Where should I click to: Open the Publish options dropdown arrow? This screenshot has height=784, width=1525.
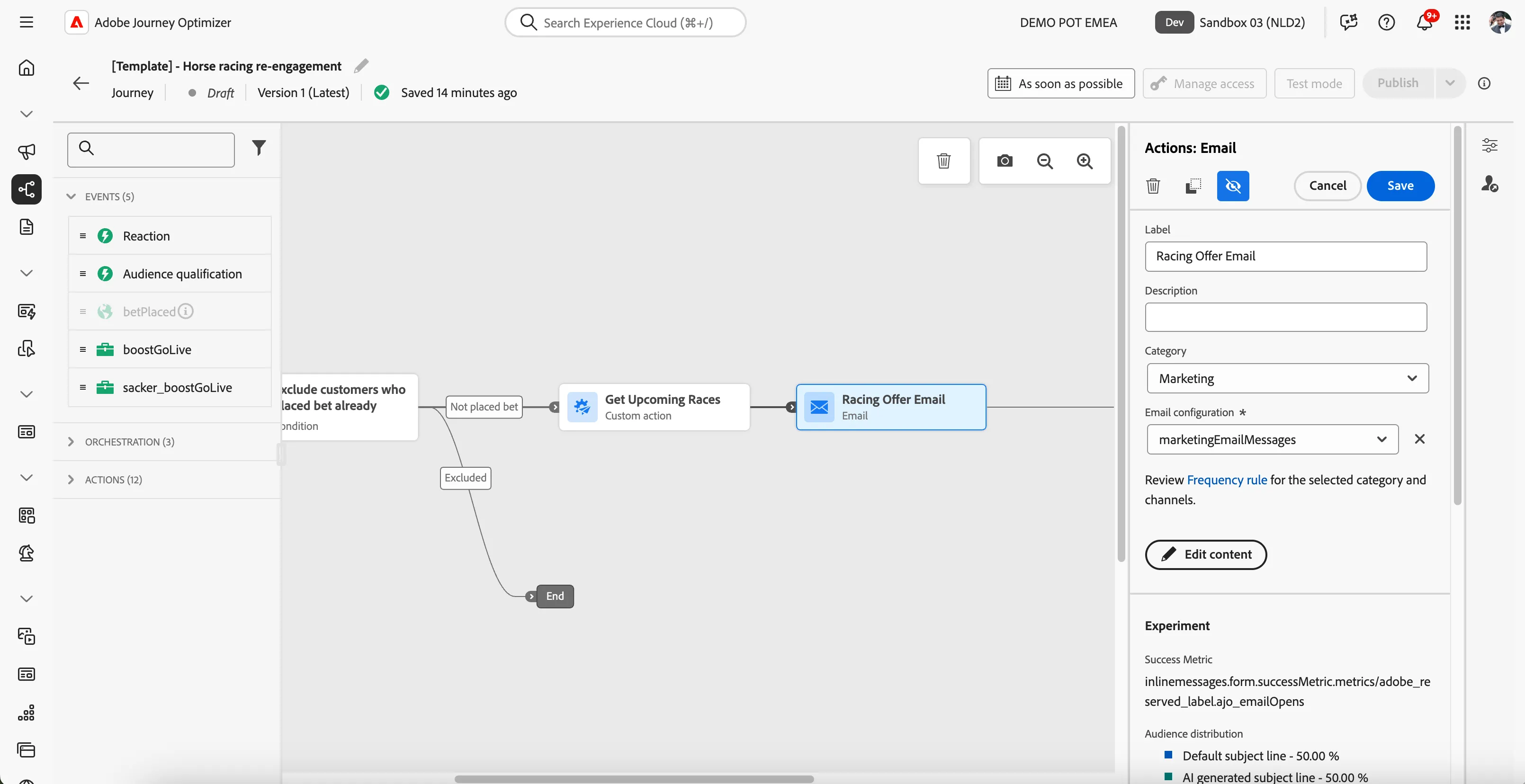pyautogui.click(x=1450, y=83)
